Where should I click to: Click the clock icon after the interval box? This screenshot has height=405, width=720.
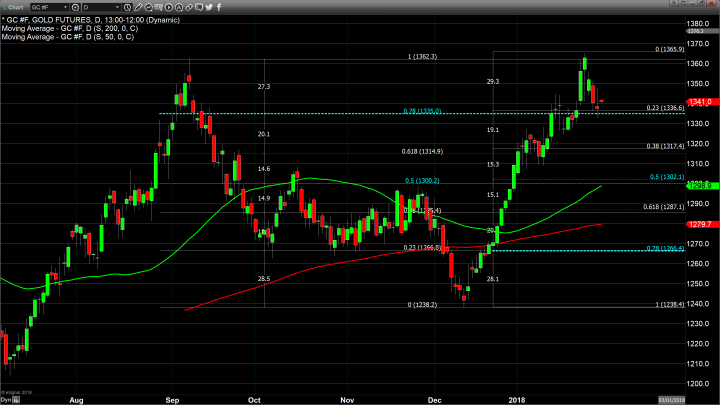pos(127,7)
